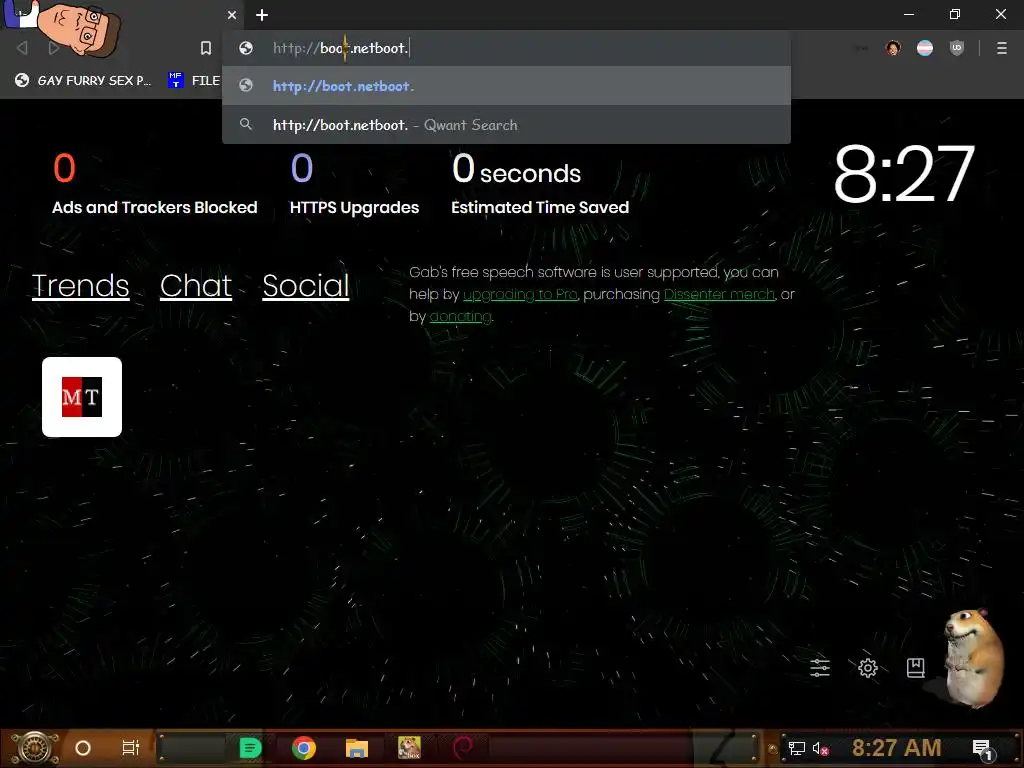
Task: Choose the Qwant Search suggestion for boot.netboot
Action: (x=506, y=124)
